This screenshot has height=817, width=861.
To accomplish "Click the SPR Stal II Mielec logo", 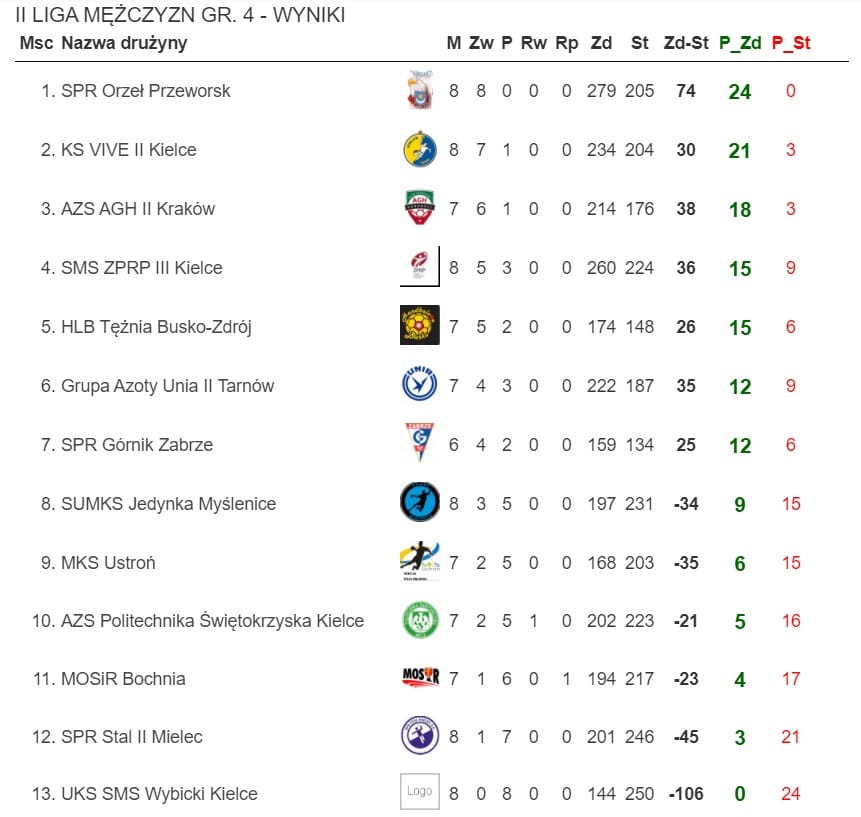I will [x=420, y=737].
